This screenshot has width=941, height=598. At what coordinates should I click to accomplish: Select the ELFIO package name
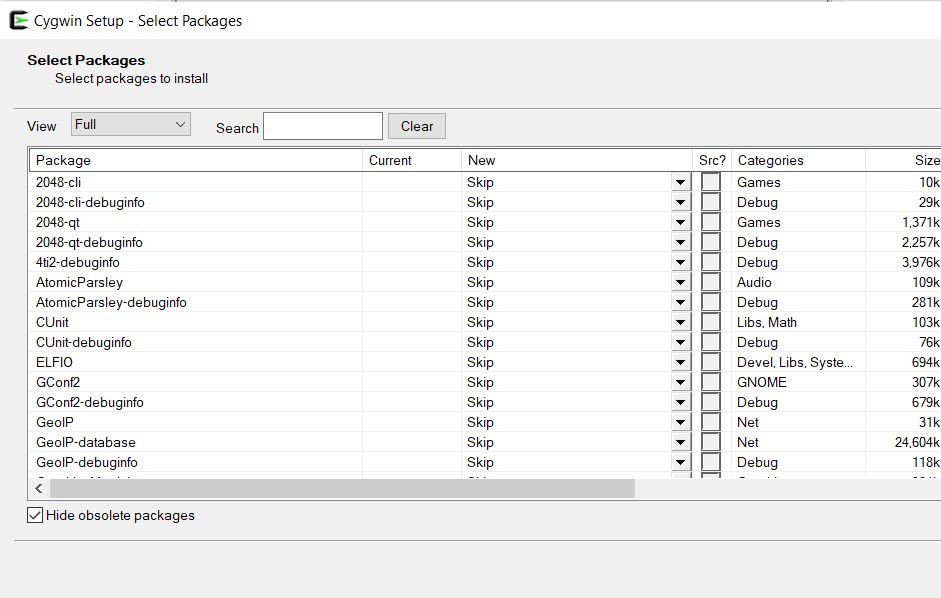pos(54,362)
